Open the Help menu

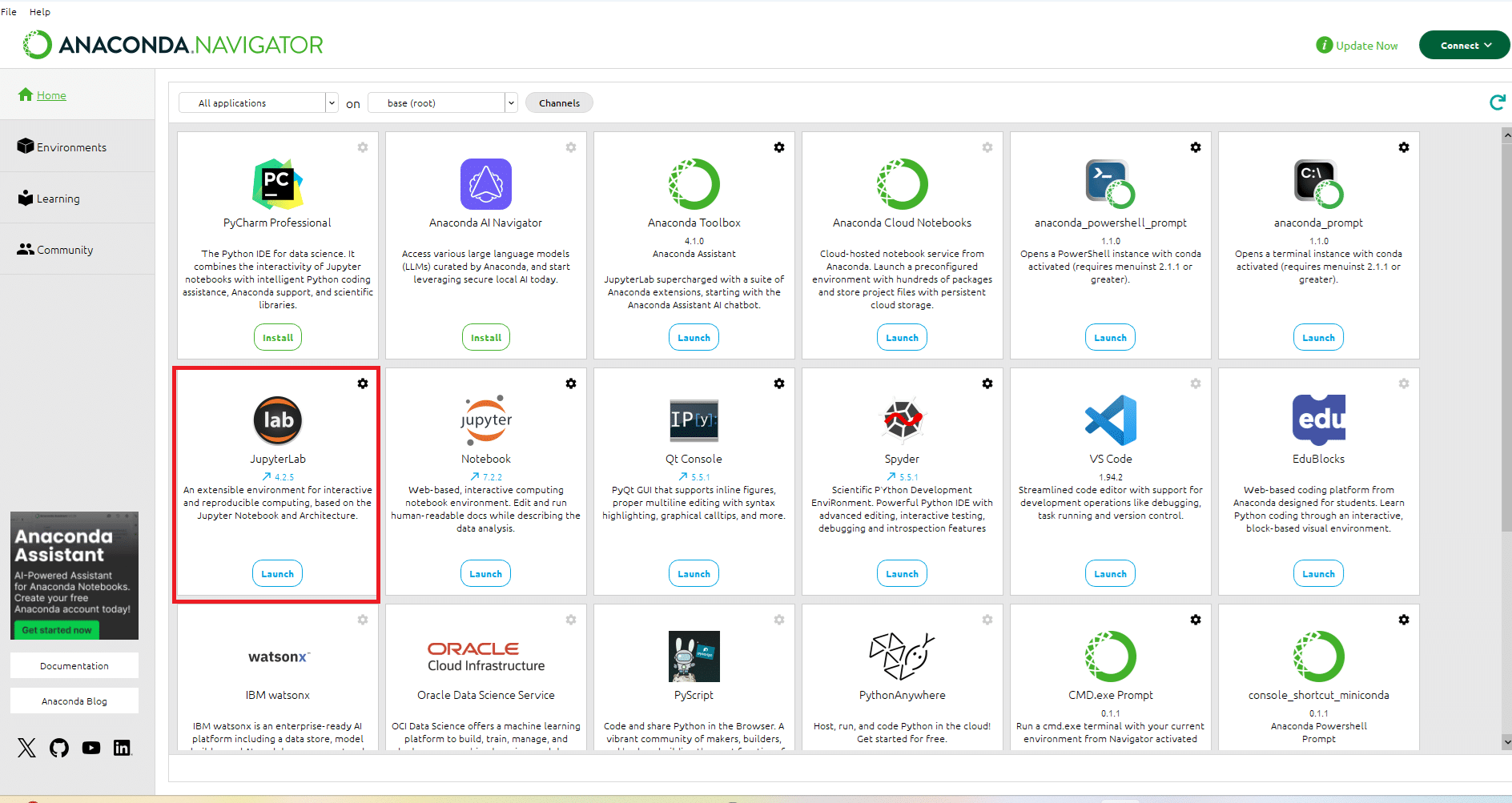tap(40, 12)
